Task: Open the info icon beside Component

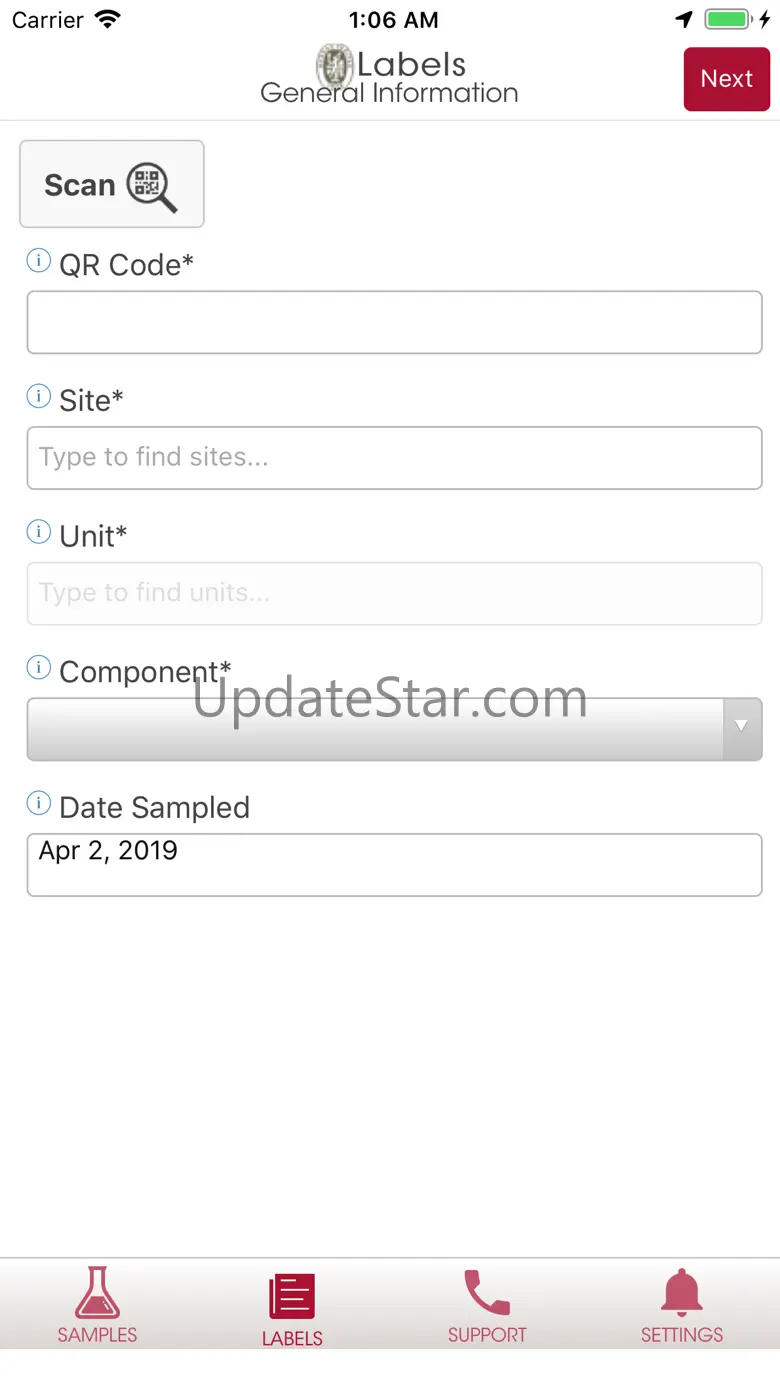Action: click(38, 668)
